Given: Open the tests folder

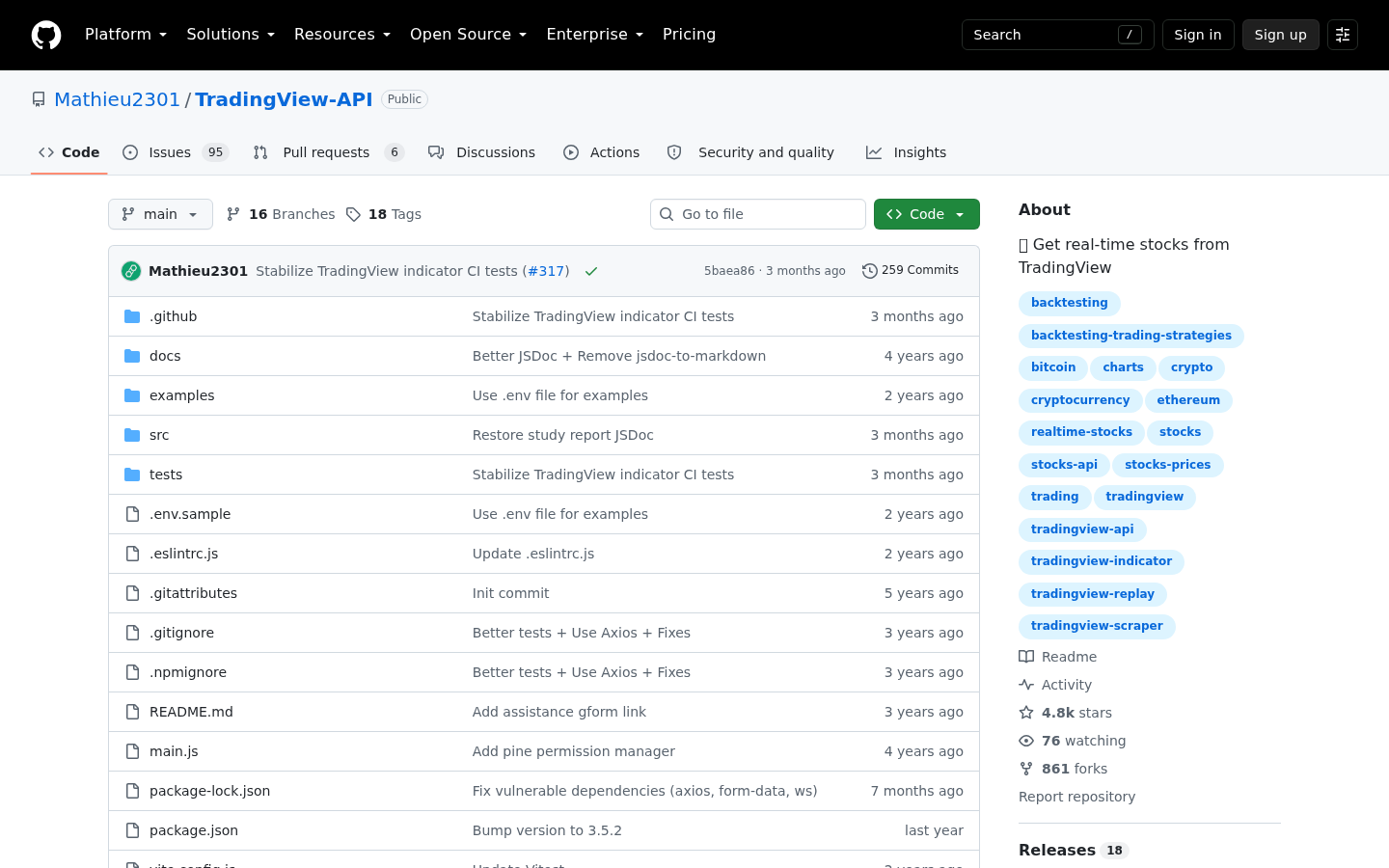Looking at the screenshot, I should [x=166, y=475].
